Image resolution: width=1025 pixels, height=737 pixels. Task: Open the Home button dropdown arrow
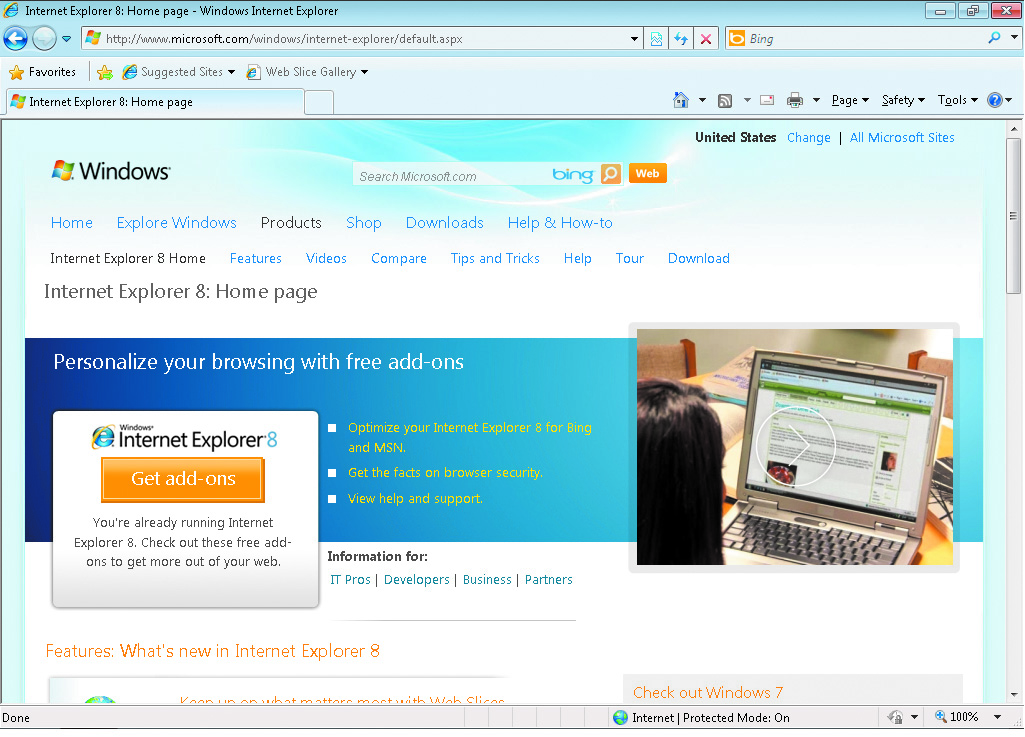(702, 100)
